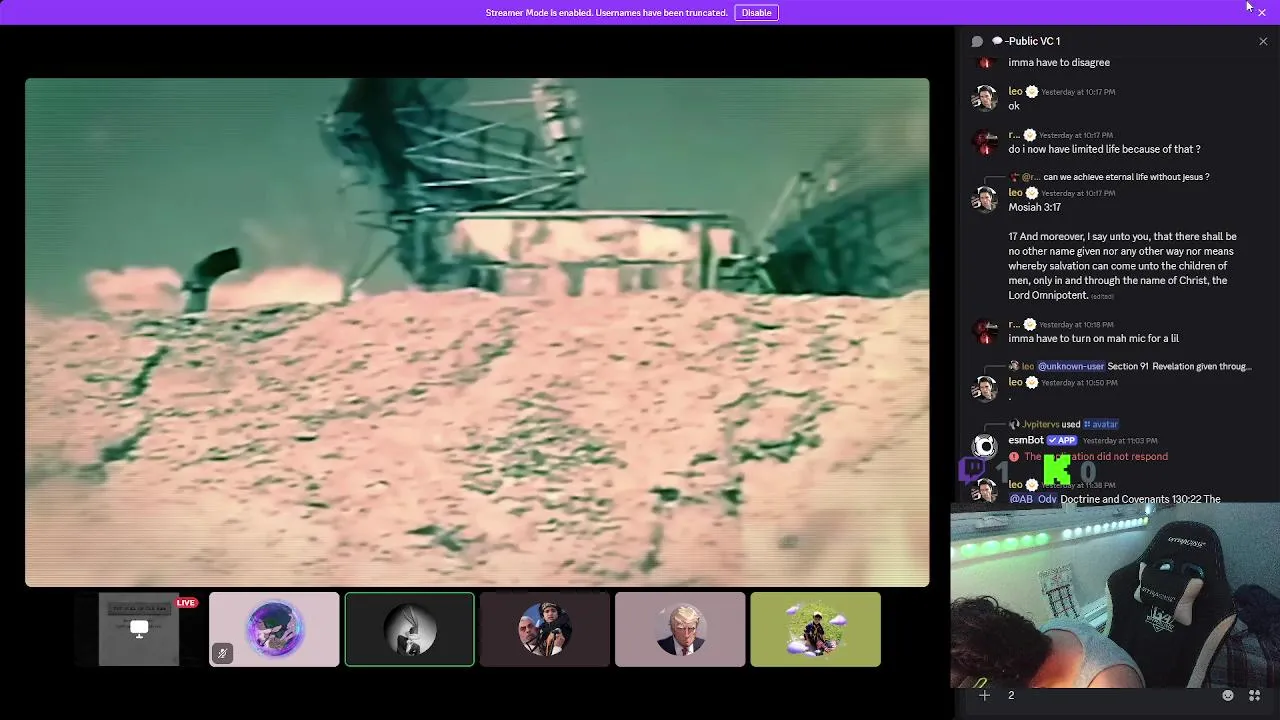Click role badge next to leo at 10:50 PM
Image resolution: width=1280 pixels, height=720 pixels.
pos(1032,382)
